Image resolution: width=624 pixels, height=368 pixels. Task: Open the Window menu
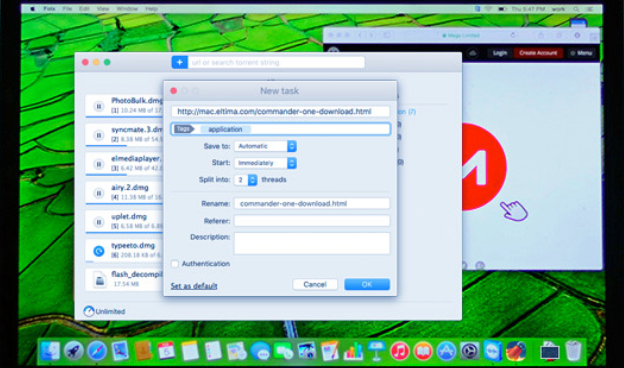point(127,9)
